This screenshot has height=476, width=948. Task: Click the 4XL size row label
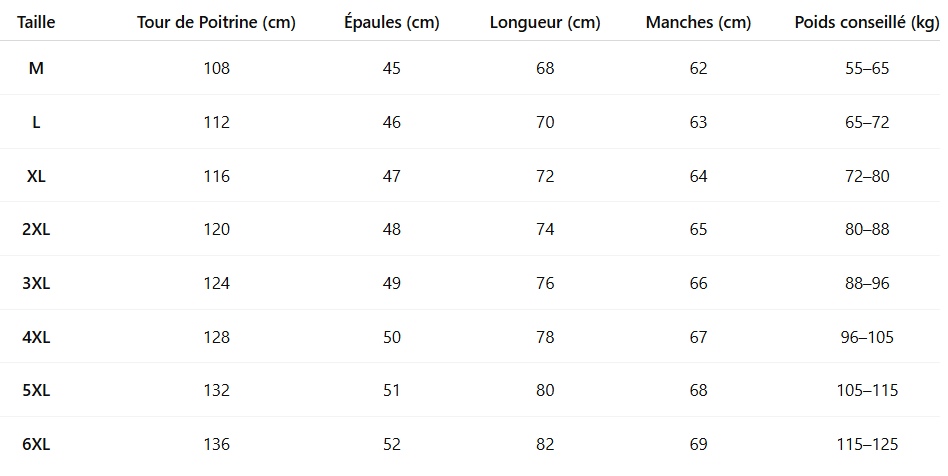36,338
